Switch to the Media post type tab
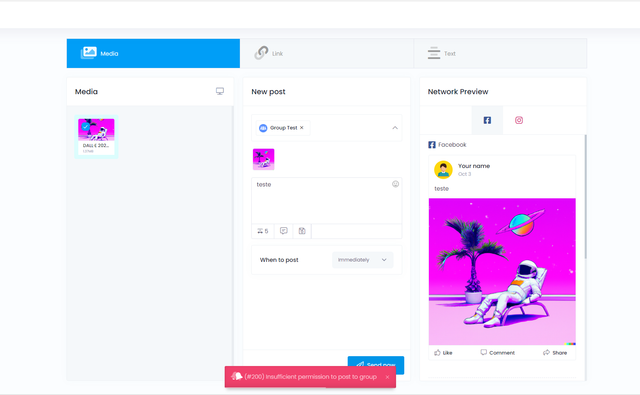The height and width of the screenshot is (395, 640). (x=153, y=53)
